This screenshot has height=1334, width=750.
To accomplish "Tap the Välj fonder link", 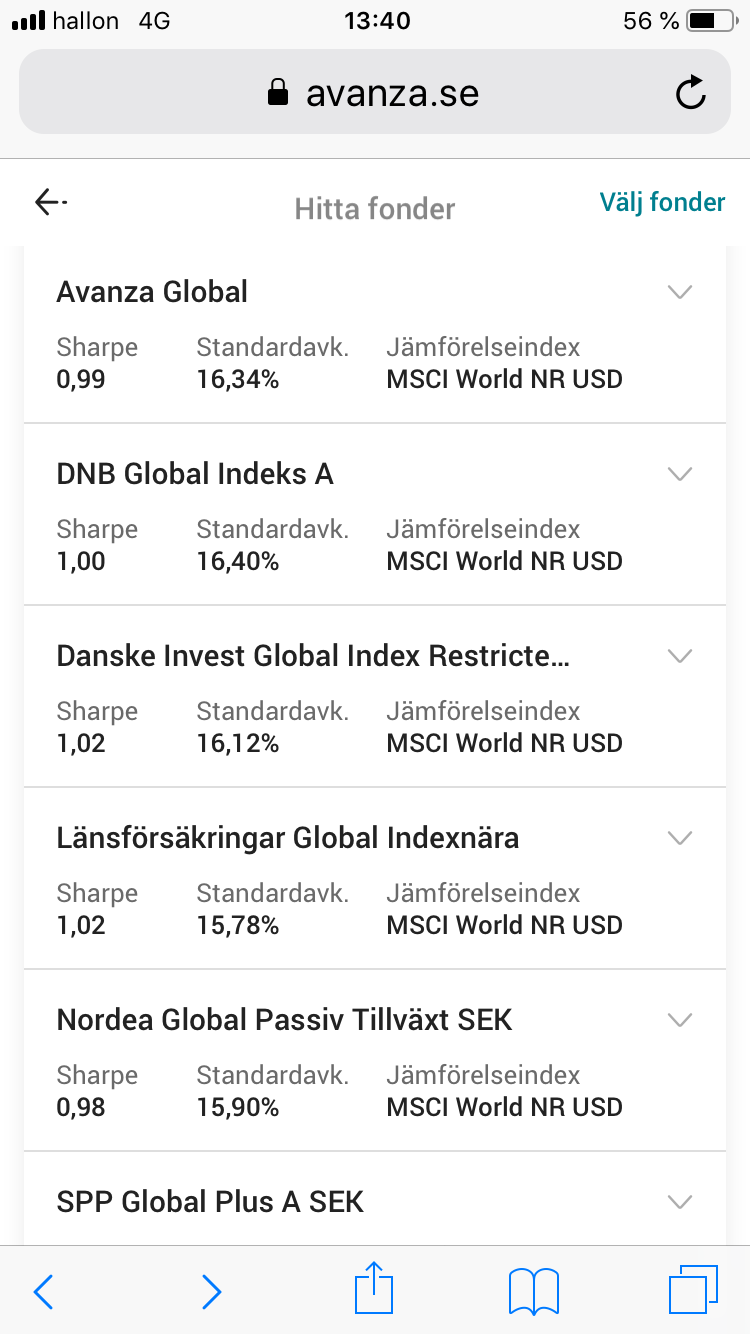I will pyautogui.click(x=662, y=203).
